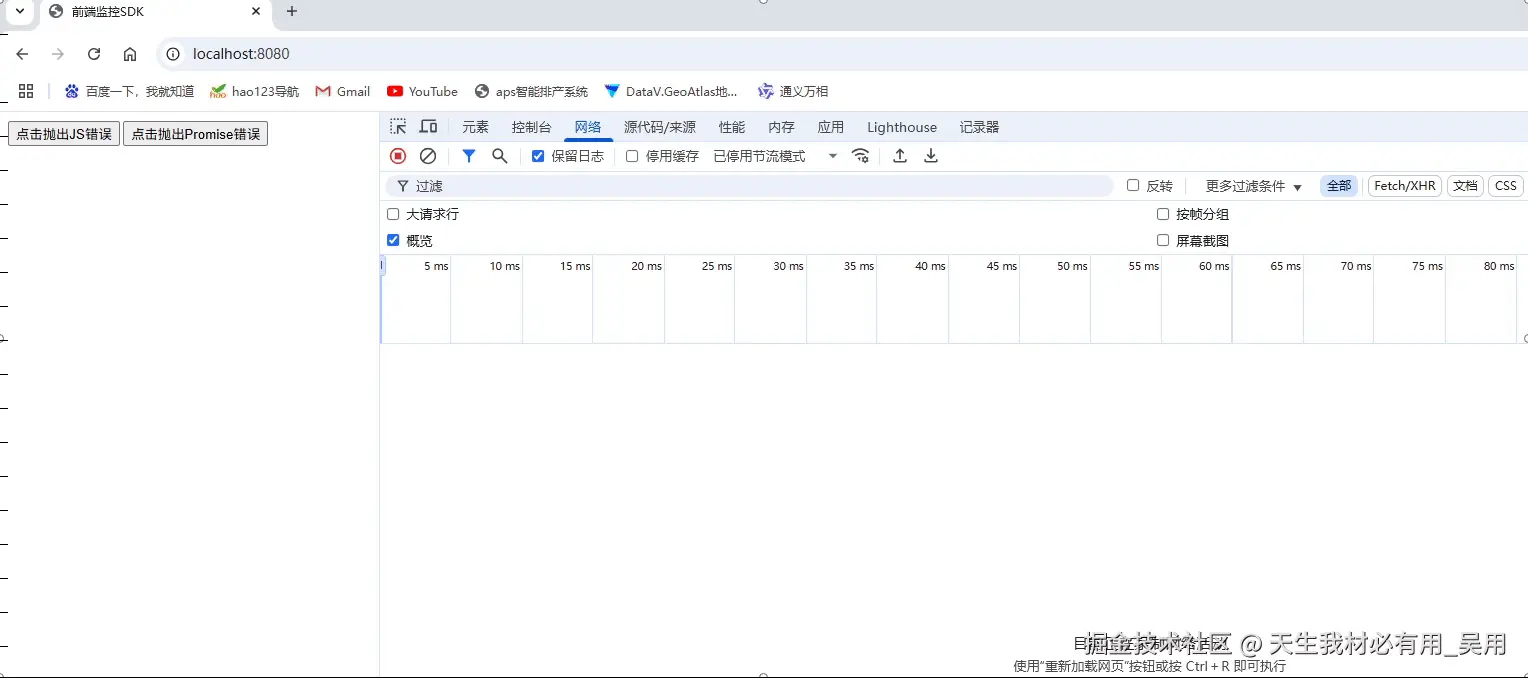Open the apps grid bookmark icon

coord(26,91)
